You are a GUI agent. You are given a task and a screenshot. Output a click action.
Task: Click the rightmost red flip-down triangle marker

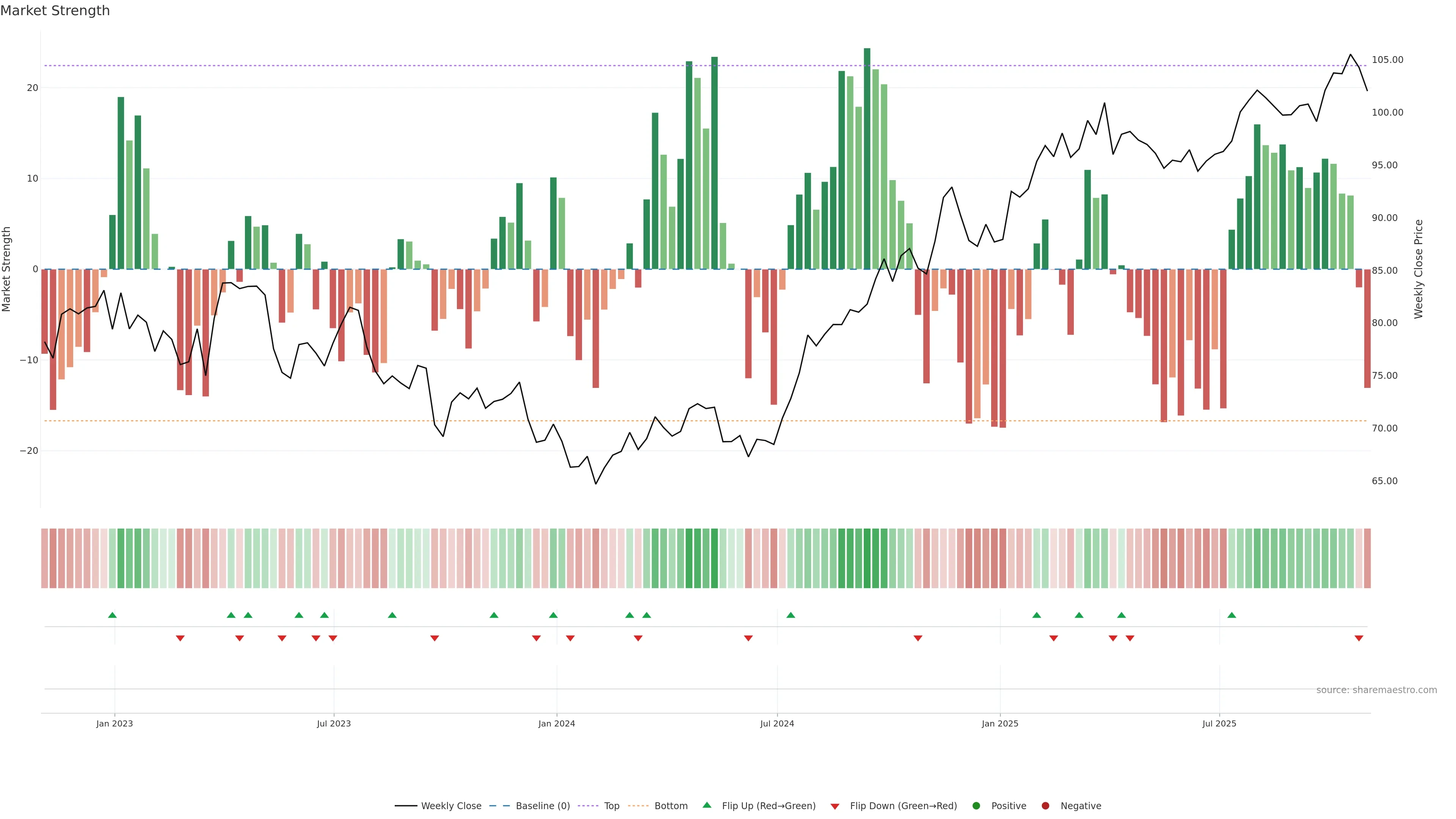pos(1359,638)
